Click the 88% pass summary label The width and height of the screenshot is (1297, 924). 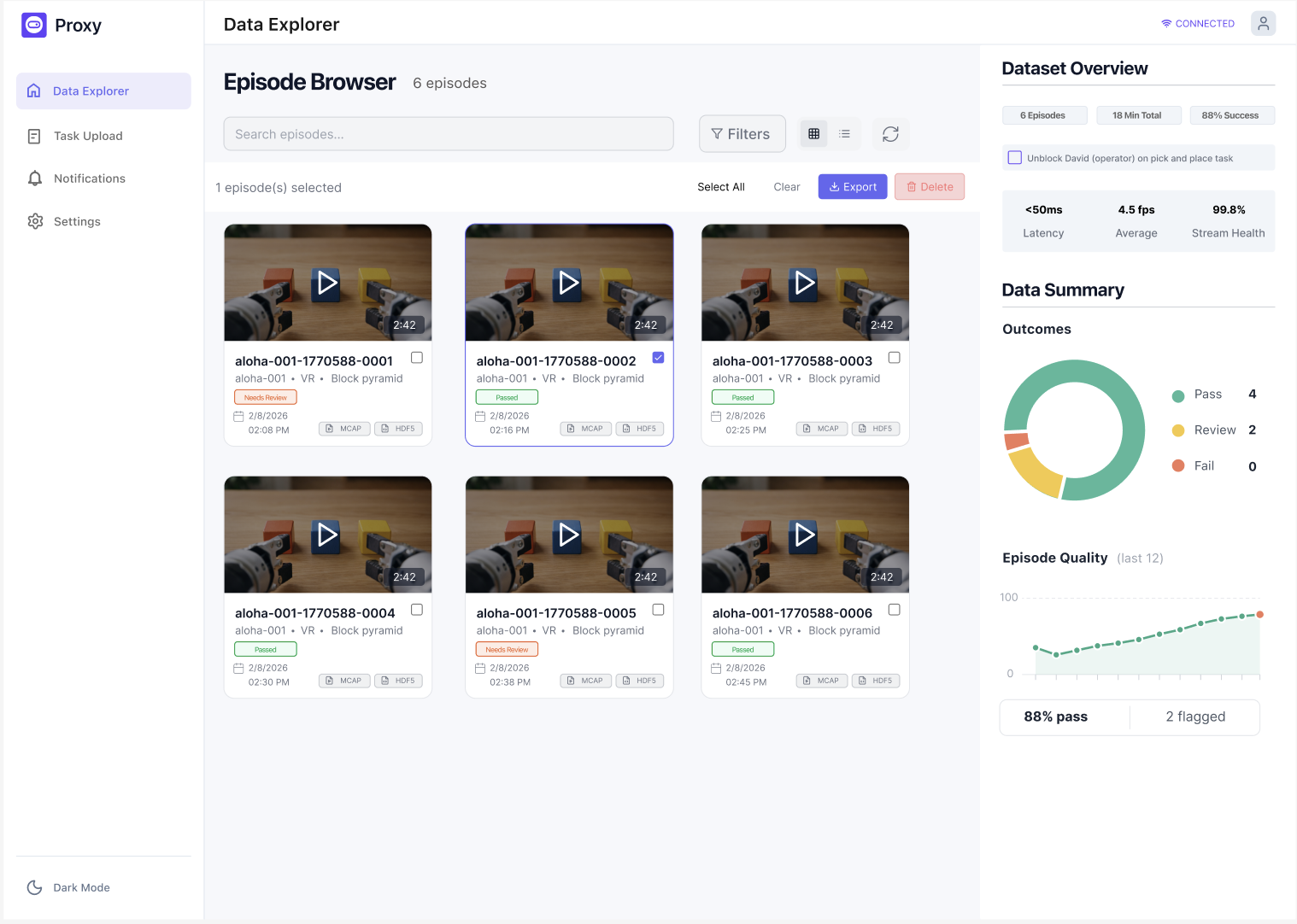(1055, 716)
